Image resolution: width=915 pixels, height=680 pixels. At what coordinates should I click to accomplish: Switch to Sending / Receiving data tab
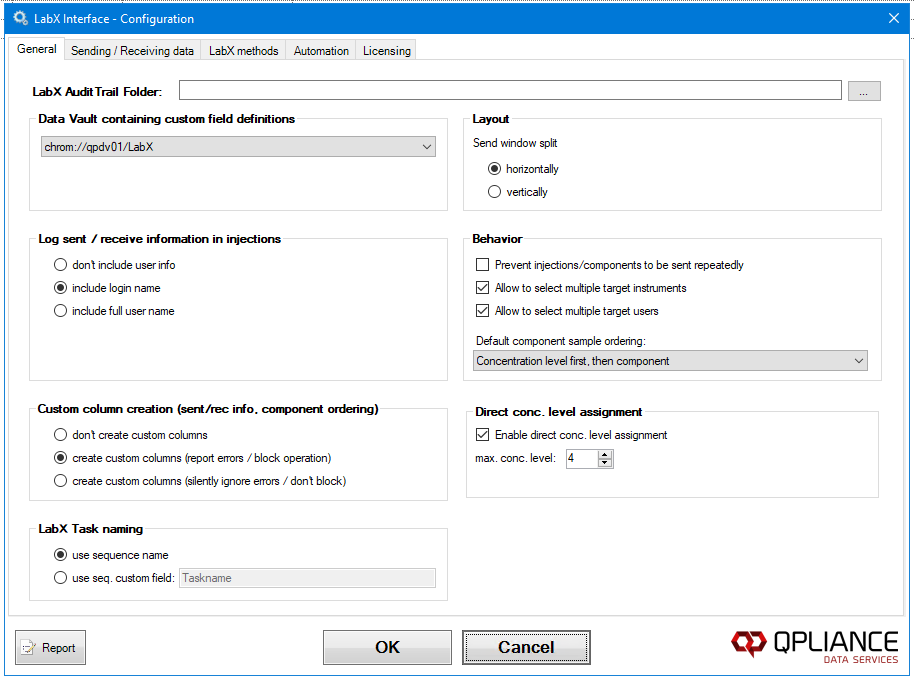pos(132,51)
